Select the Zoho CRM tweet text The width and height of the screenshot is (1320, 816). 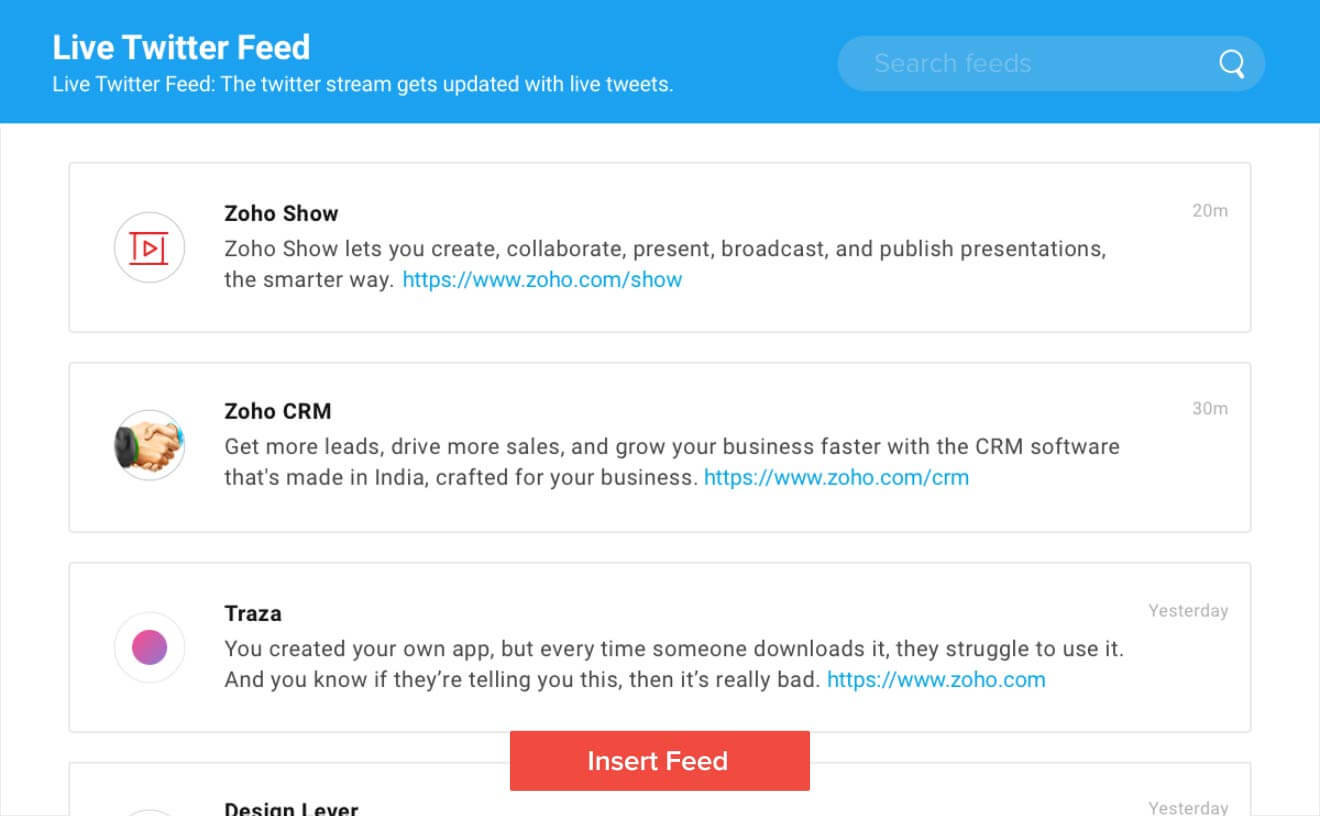672,462
